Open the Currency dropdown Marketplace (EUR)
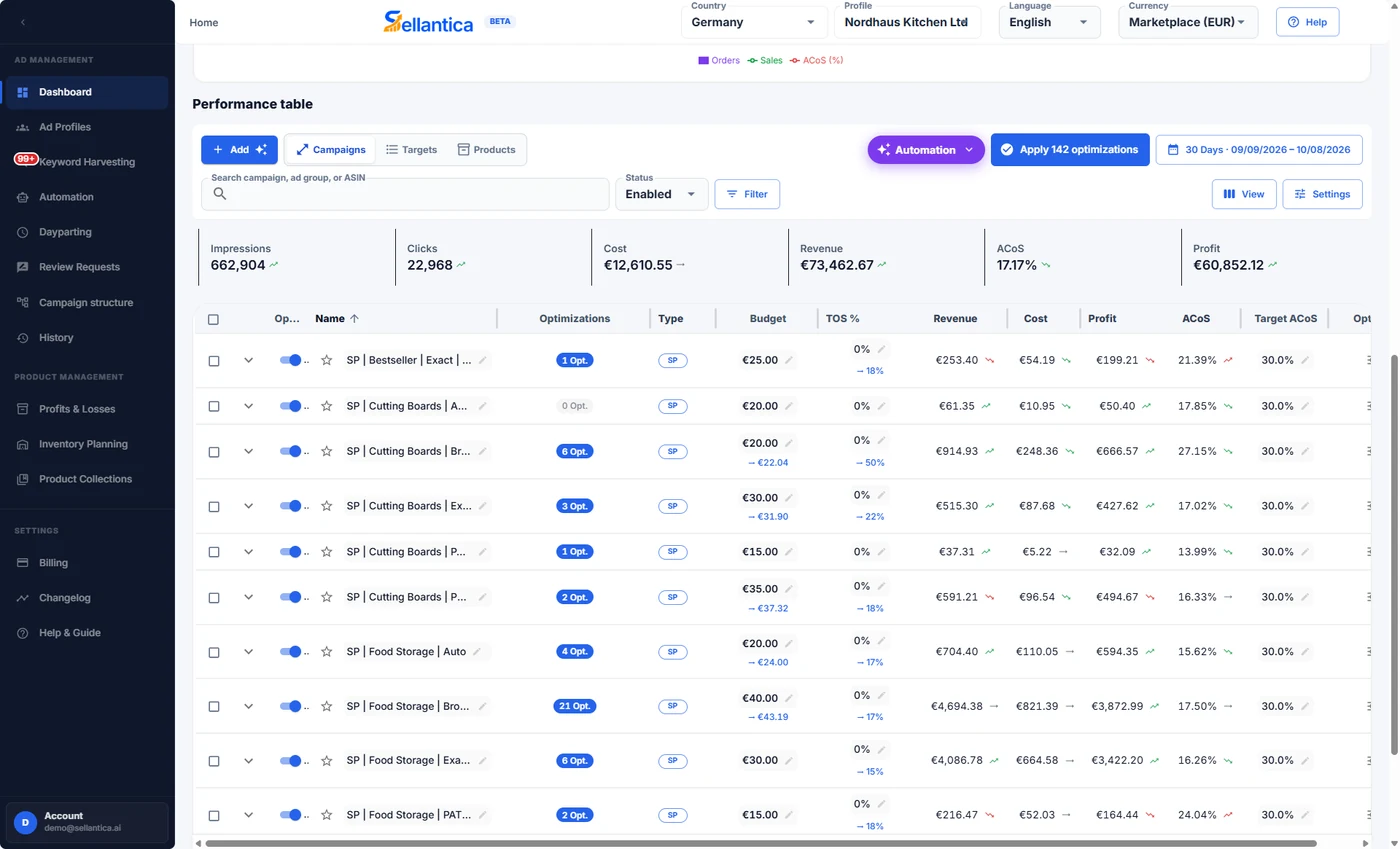This screenshot has height=849, width=1400. tap(1187, 22)
